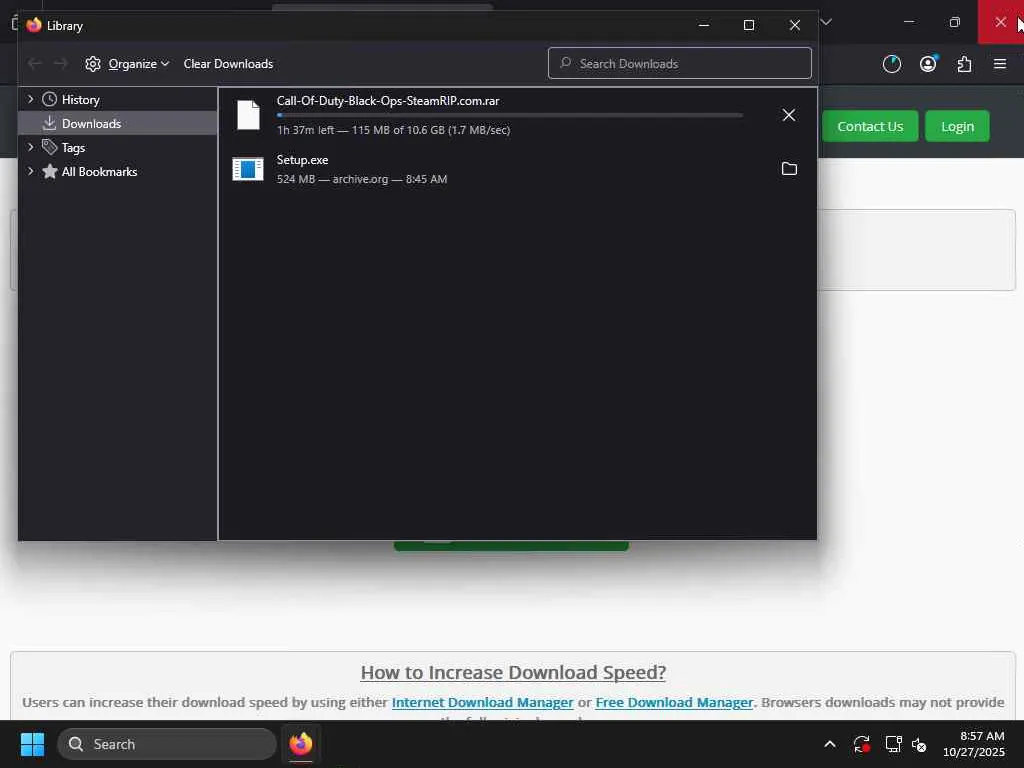The width and height of the screenshot is (1024, 768).
Task: Click the Firefox logo in Library titlebar
Action: tap(34, 25)
